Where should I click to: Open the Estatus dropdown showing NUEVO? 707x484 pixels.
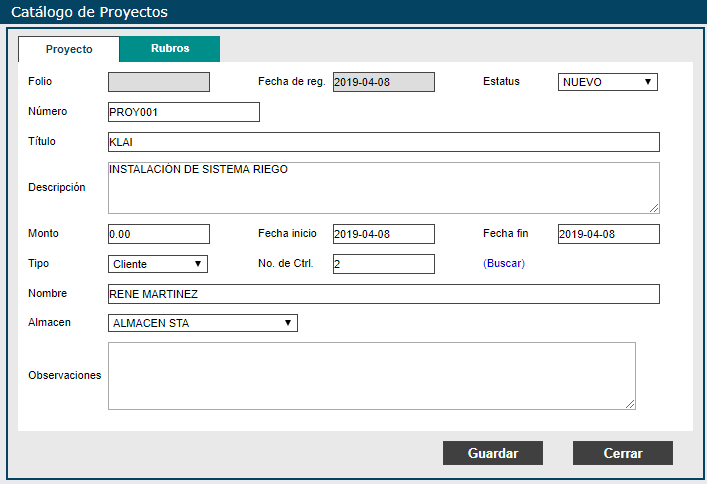coord(607,82)
